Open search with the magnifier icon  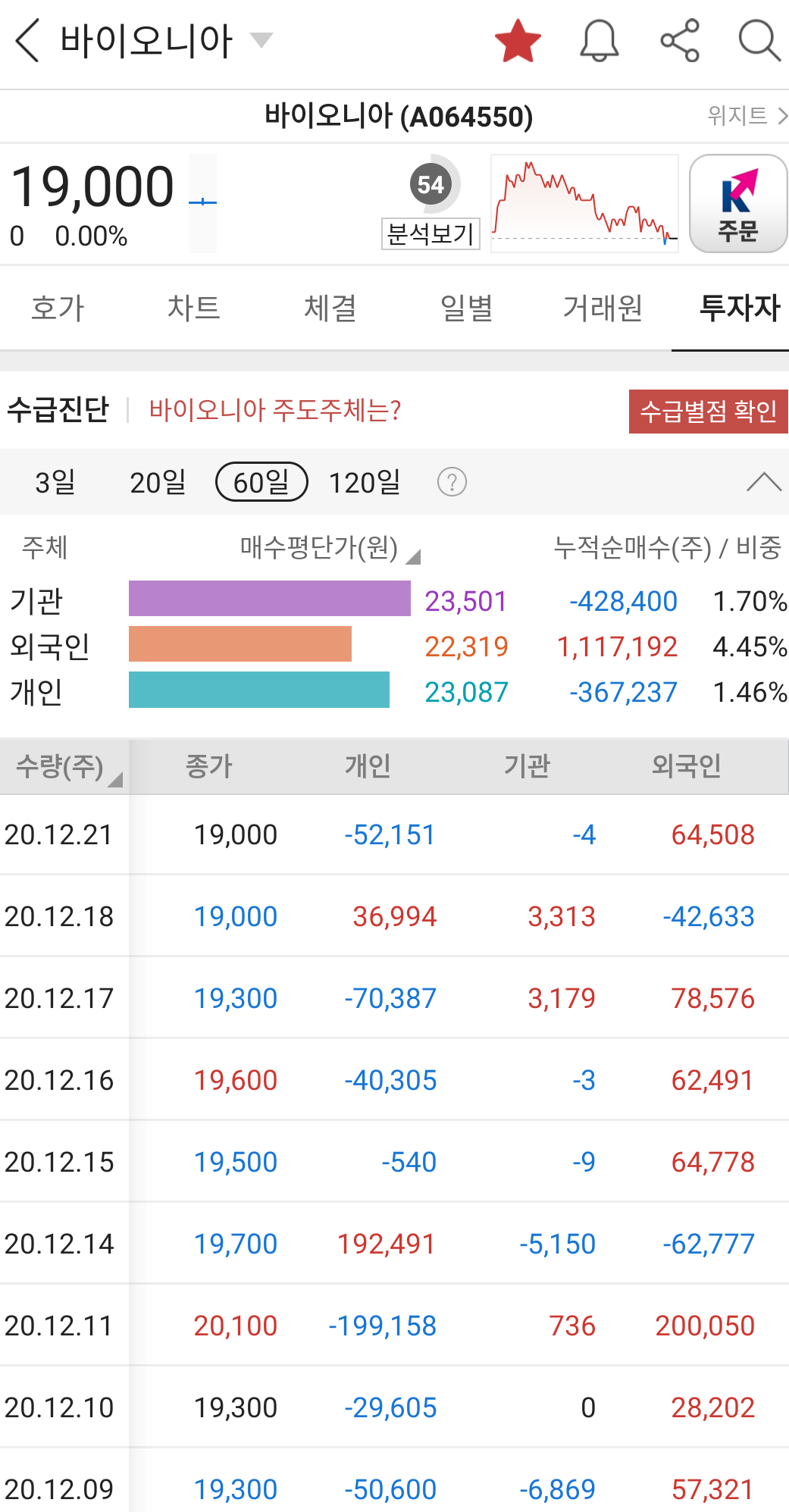click(x=759, y=41)
